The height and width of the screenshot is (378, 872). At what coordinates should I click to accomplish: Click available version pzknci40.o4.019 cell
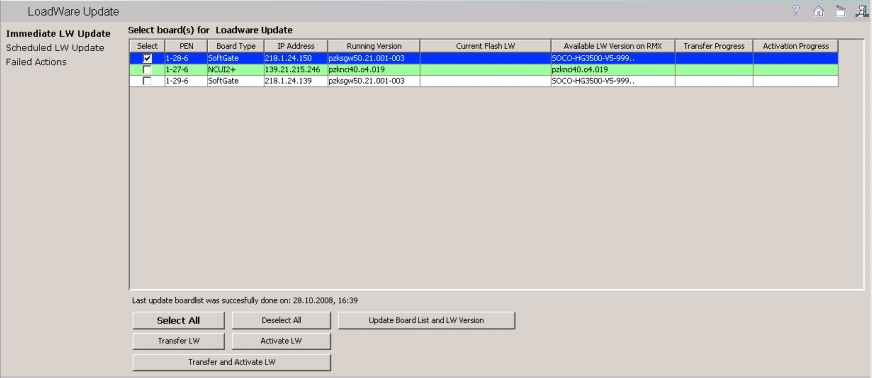point(613,69)
